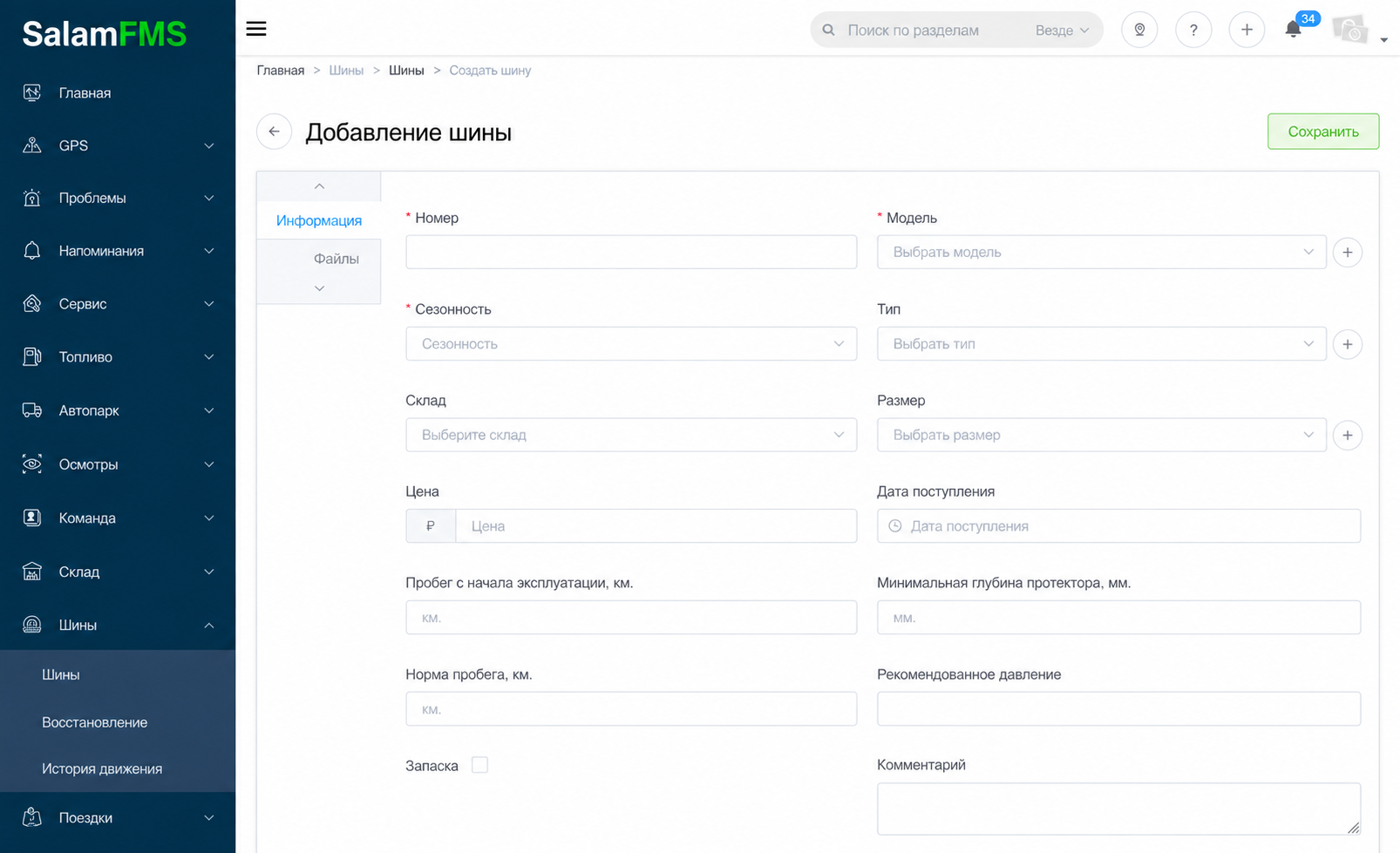Open the Сезонность dropdown

[631, 344]
